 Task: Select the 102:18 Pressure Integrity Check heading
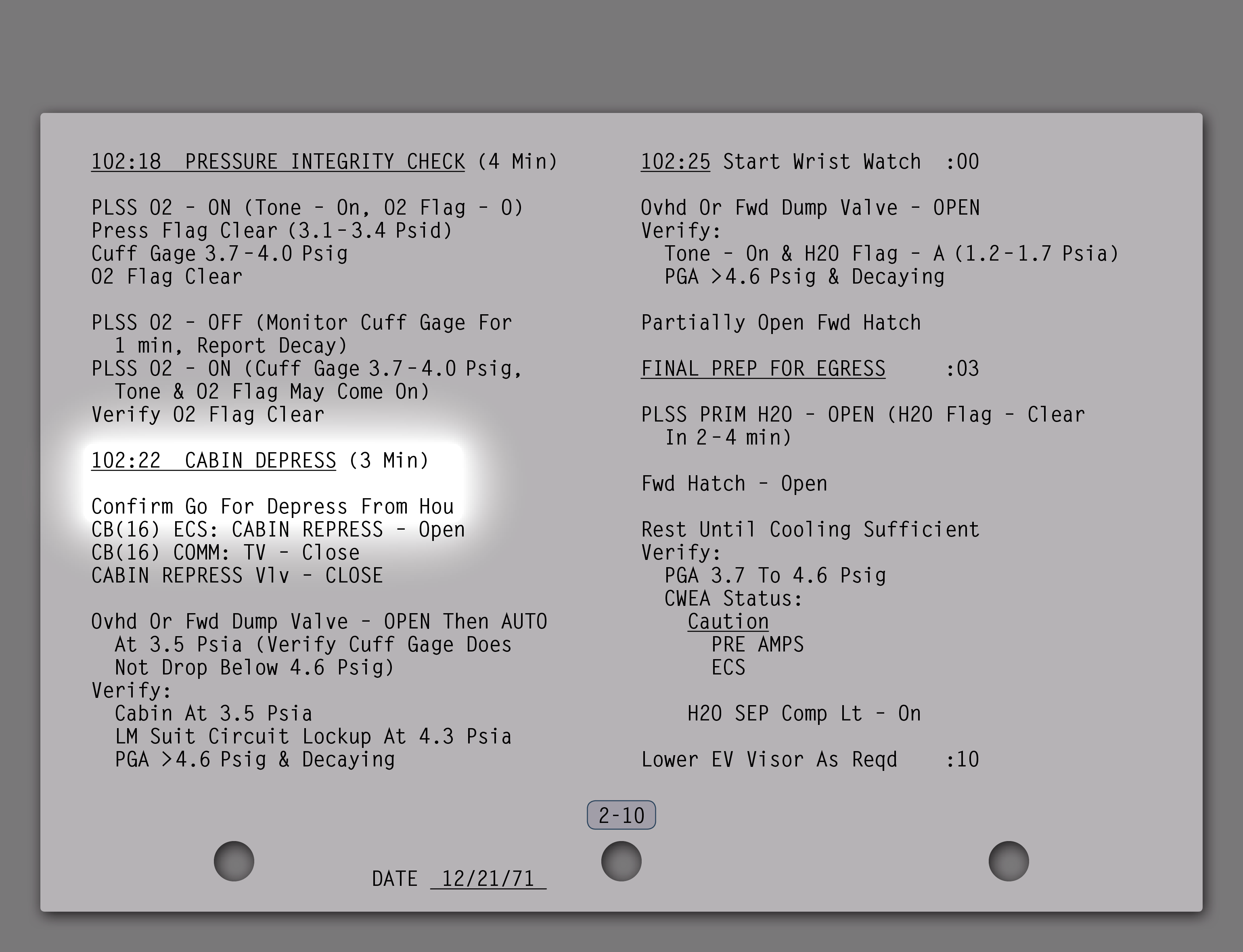[x=278, y=161]
